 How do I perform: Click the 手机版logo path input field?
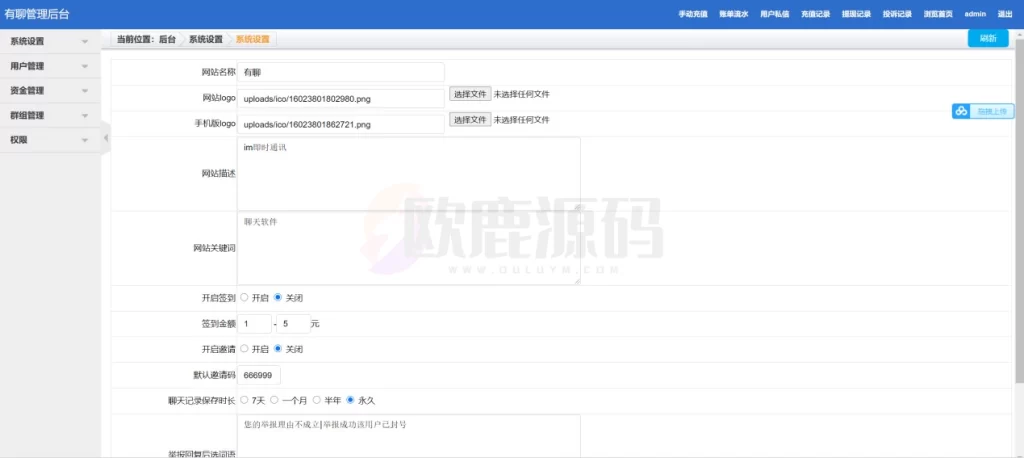click(340, 124)
